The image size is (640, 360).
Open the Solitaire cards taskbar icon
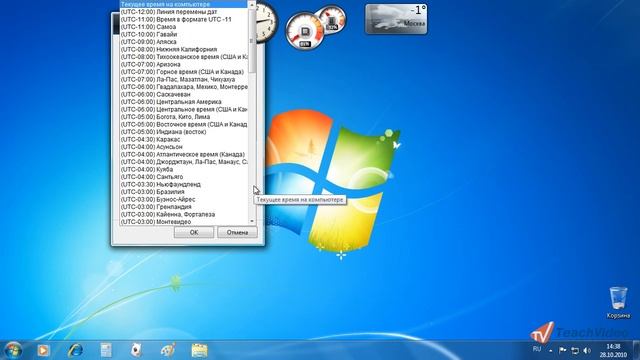click(136, 350)
